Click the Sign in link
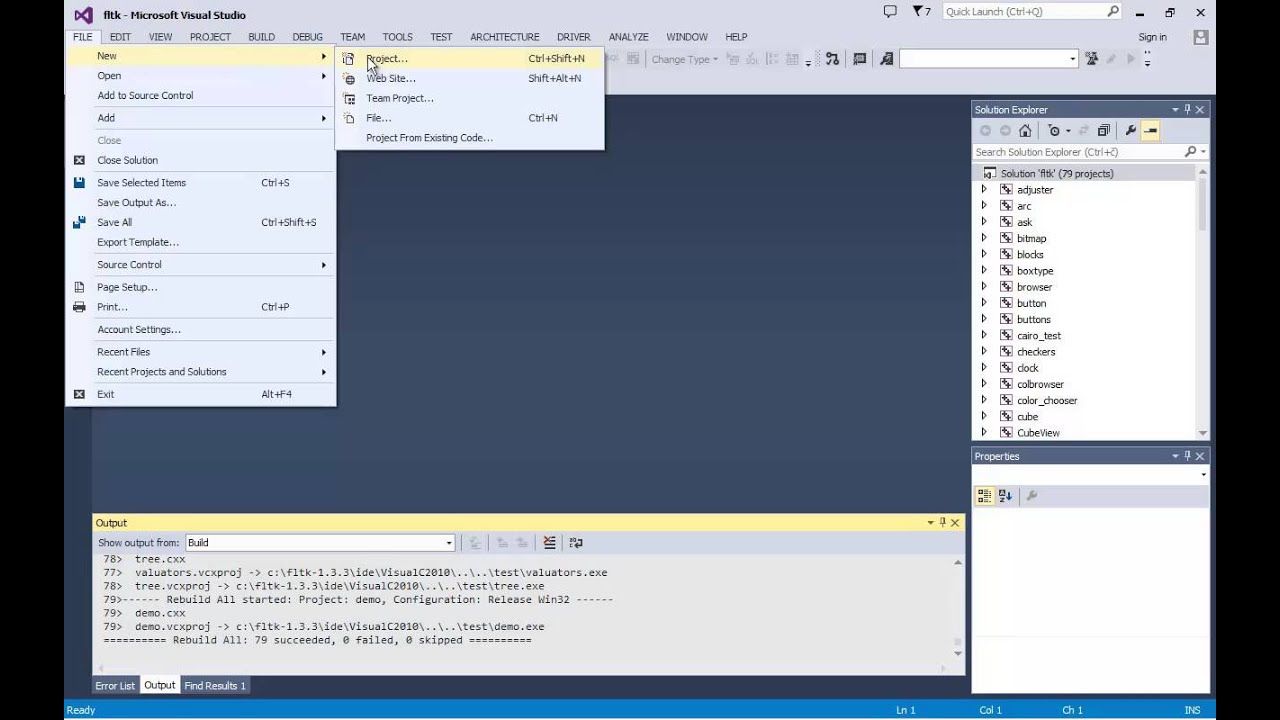 [1152, 36]
